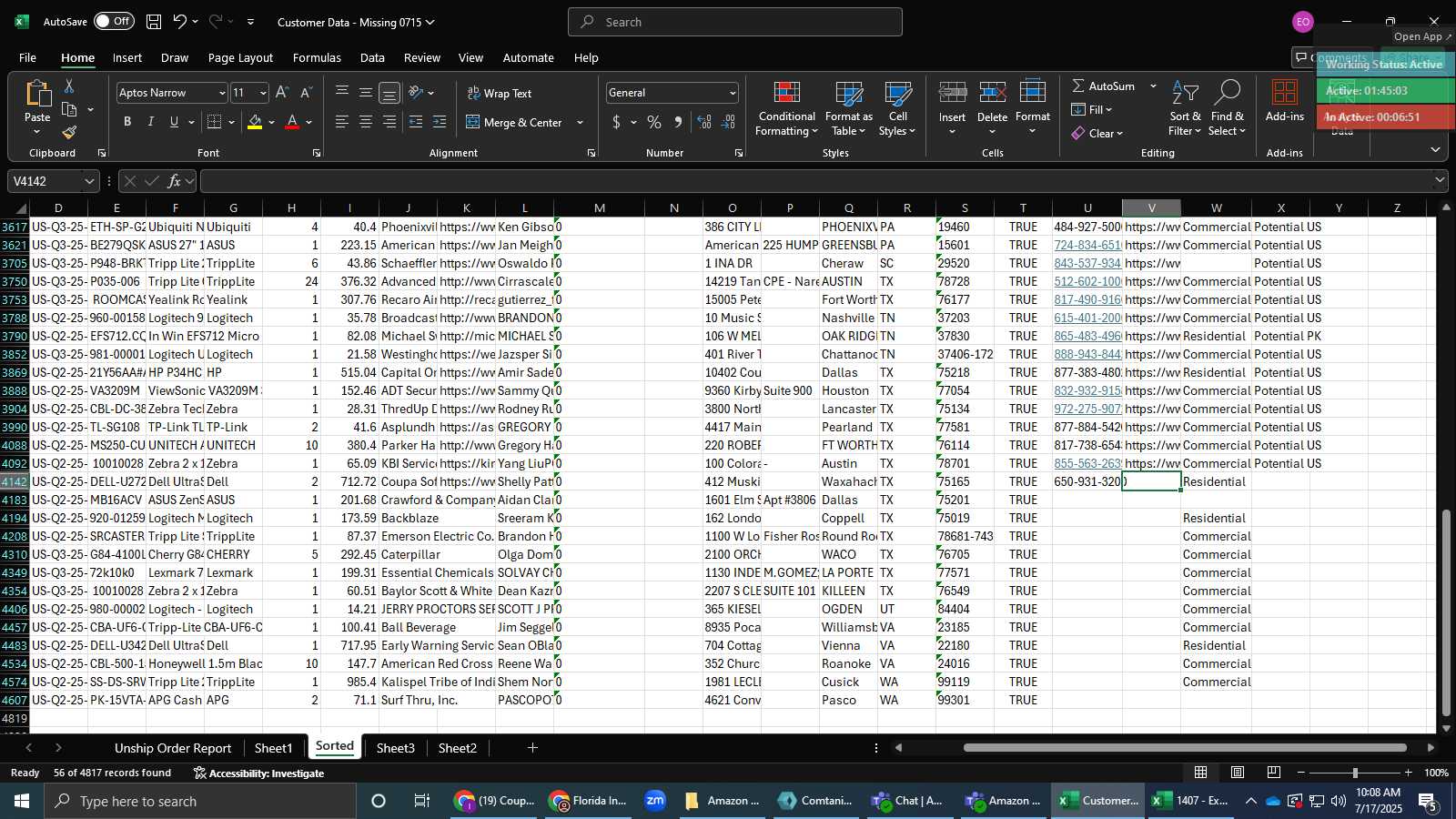Open the Font name dropdown
1456x819 pixels.
pos(221,93)
